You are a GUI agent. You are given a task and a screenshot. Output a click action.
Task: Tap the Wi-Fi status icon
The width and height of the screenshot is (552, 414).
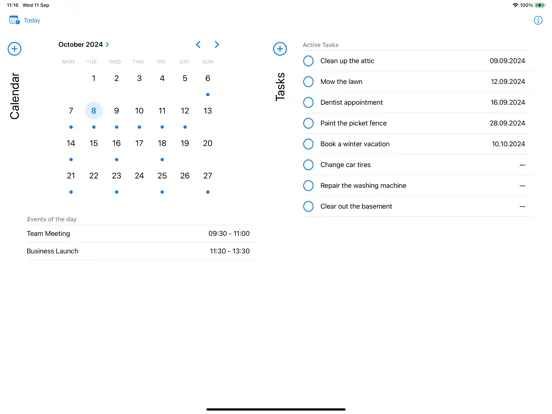[x=515, y=5]
